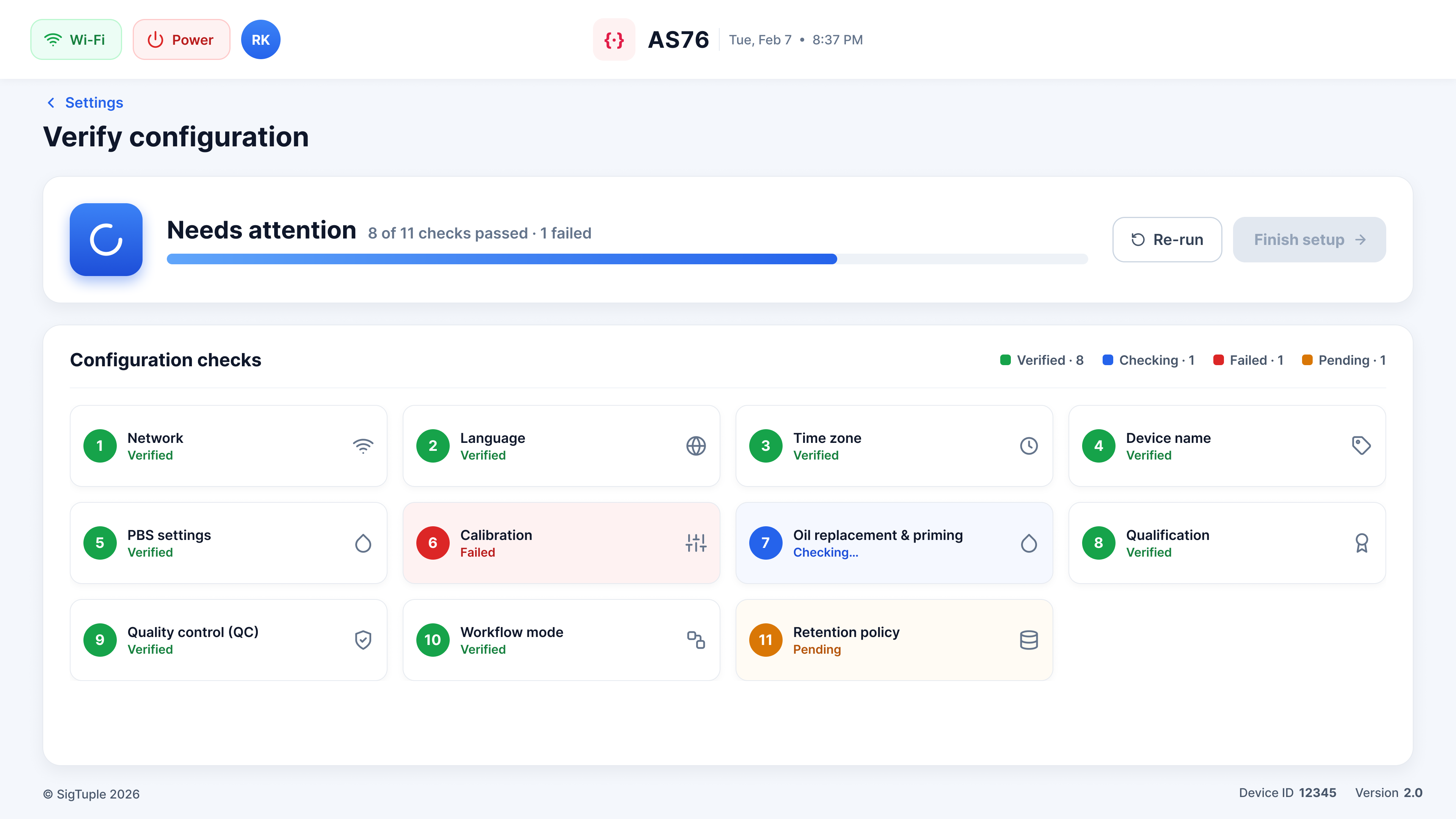Click the award ribbon icon on Qualification card
The width and height of the screenshot is (1456, 819).
pyautogui.click(x=1361, y=543)
